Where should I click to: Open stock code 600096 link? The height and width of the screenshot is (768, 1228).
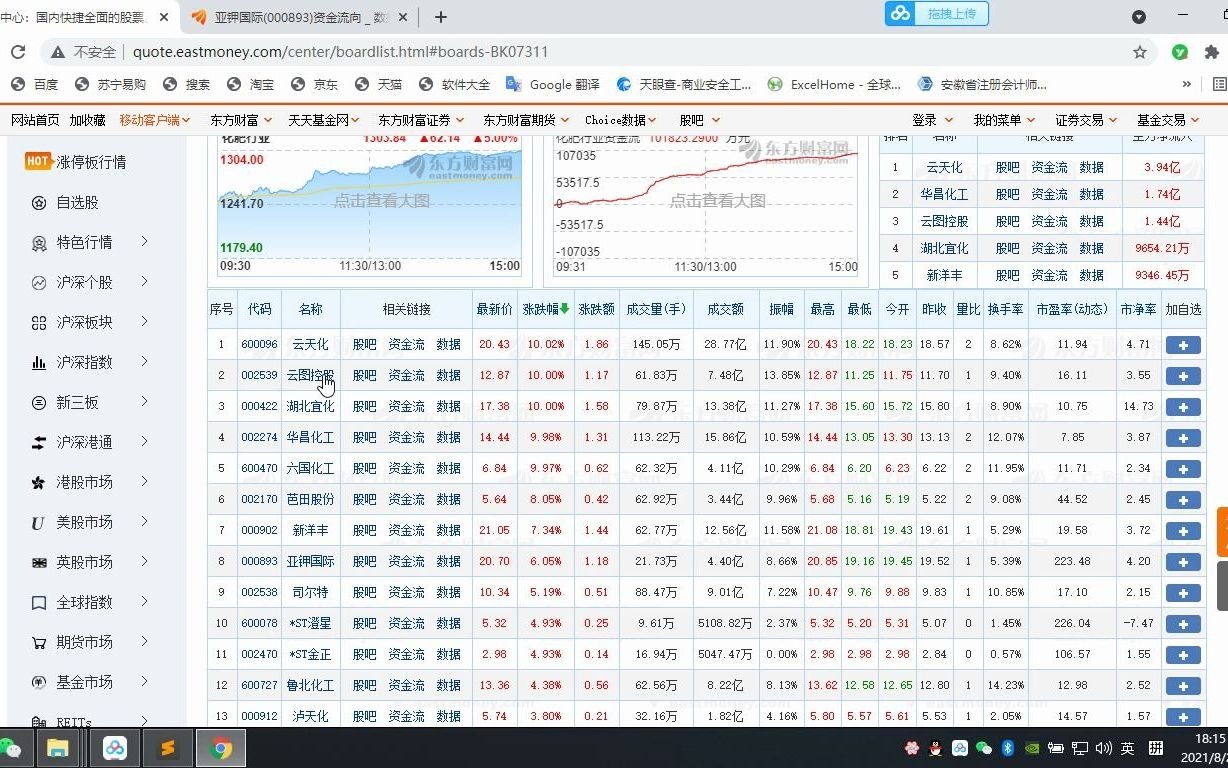pyautogui.click(x=259, y=345)
